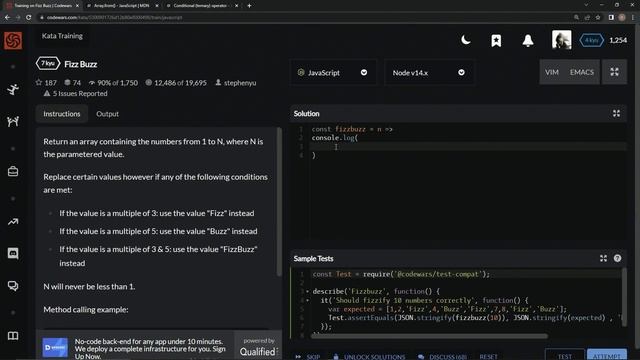Collapse the it block fold arrow
The height and width of the screenshot is (360, 640).
coord(307,300)
